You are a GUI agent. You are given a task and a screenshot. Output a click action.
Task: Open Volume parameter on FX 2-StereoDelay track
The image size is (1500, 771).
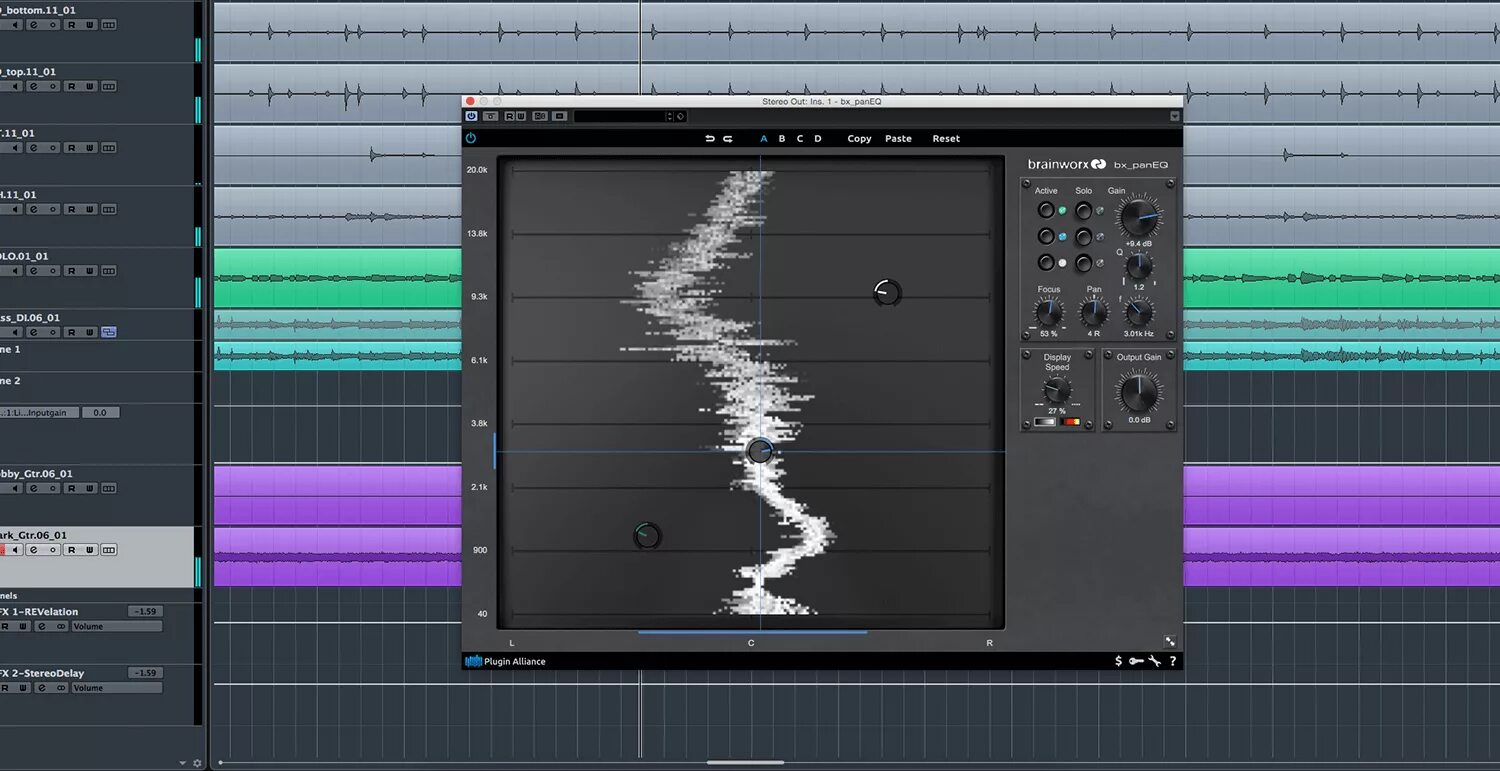point(116,688)
